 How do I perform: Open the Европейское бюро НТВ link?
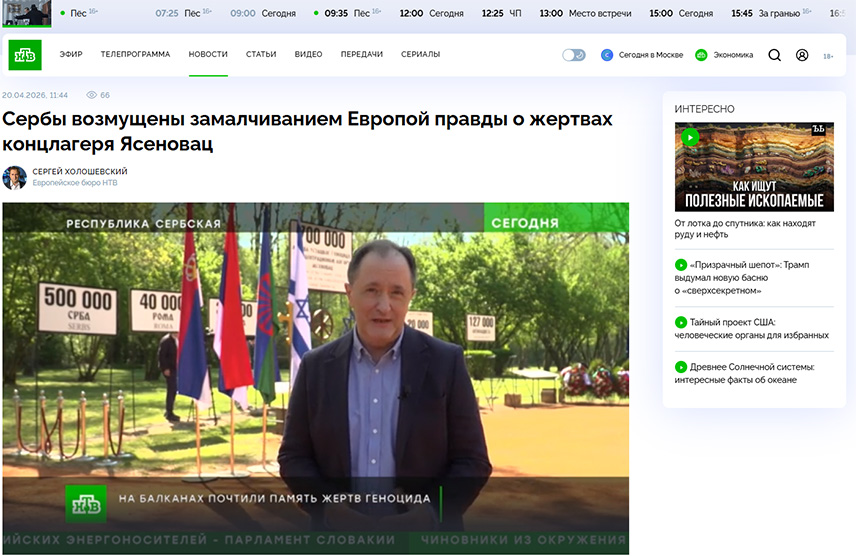point(75,182)
